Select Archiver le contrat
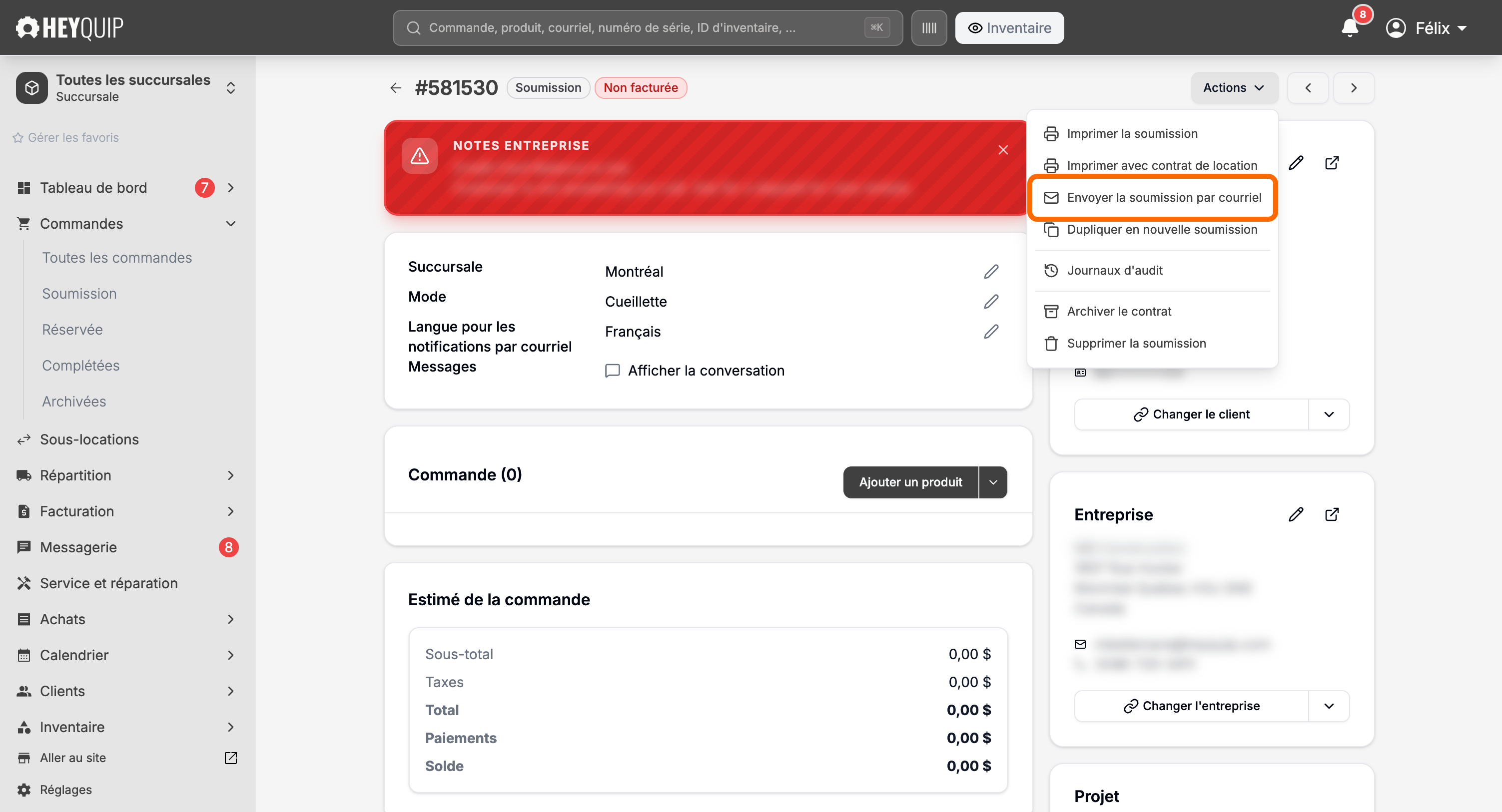 tap(1153, 311)
